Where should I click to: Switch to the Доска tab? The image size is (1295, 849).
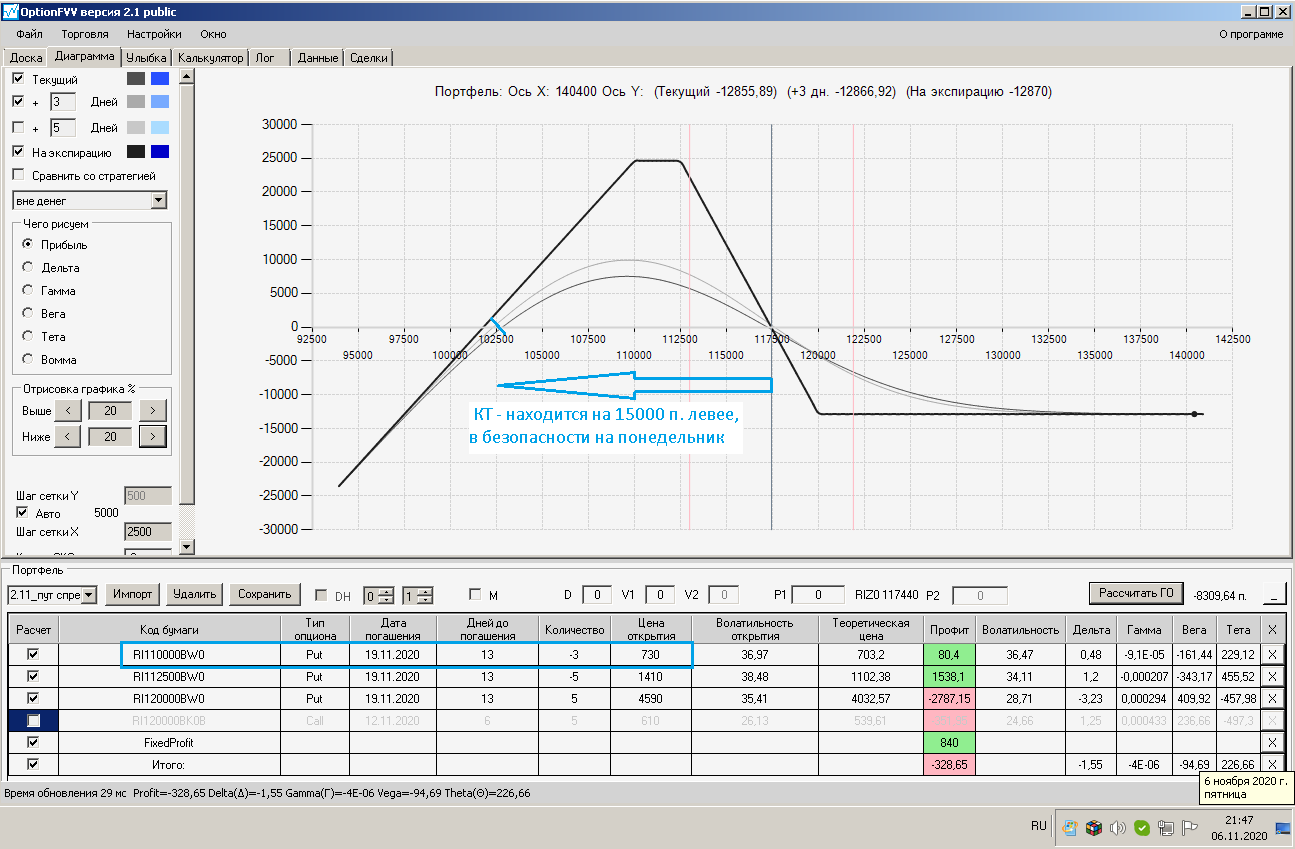click(26, 58)
